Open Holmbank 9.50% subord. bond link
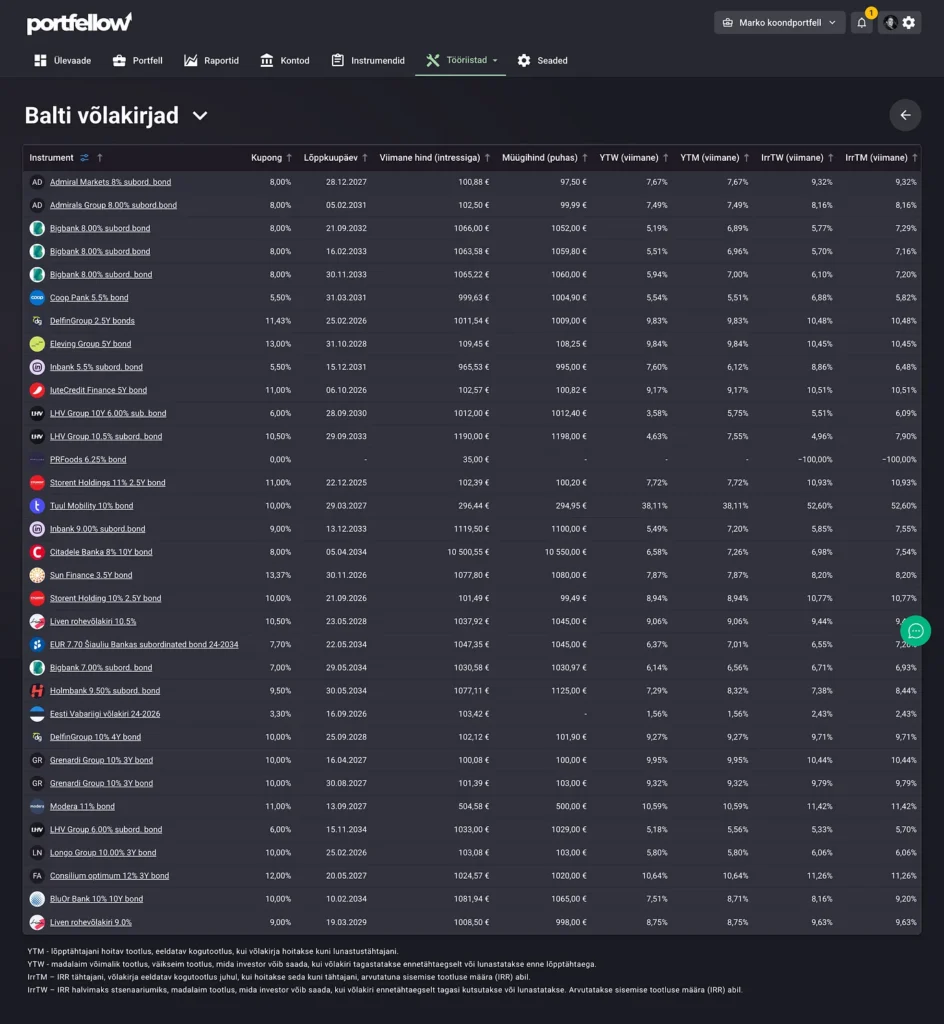Image resolution: width=944 pixels, height=1024 pixels. (x=105, y=691)
